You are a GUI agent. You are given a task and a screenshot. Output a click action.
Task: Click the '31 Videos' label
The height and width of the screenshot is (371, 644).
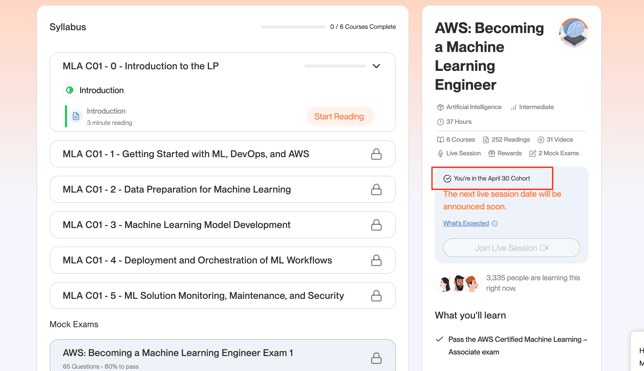click(x=559, y=140)
